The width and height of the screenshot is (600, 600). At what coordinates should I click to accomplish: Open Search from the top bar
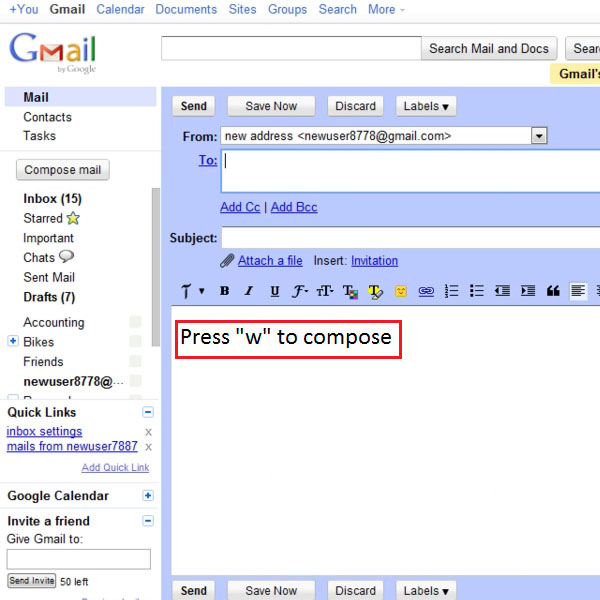338,9
